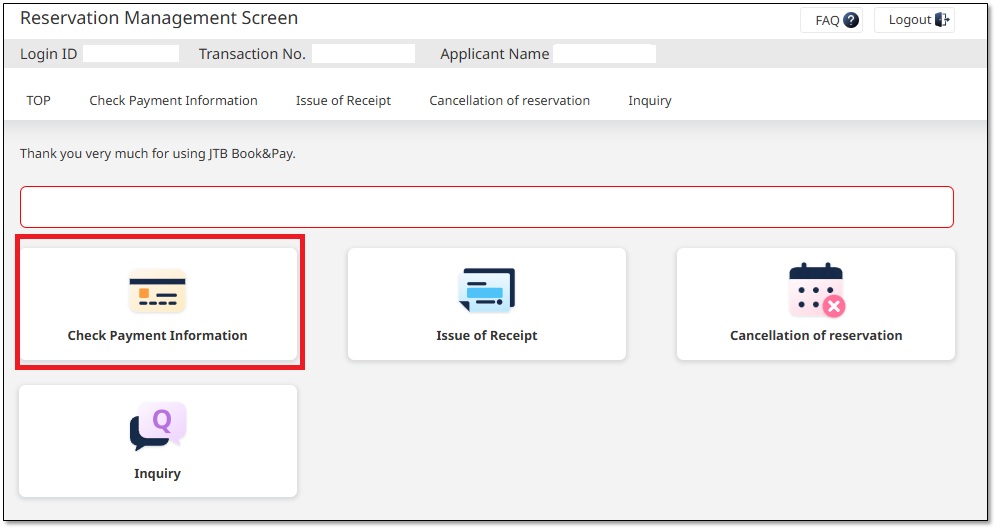Viewport: 997px width, 530px height.
Task: Click the Applicant Name field
Action: click(x=604, y=54)
